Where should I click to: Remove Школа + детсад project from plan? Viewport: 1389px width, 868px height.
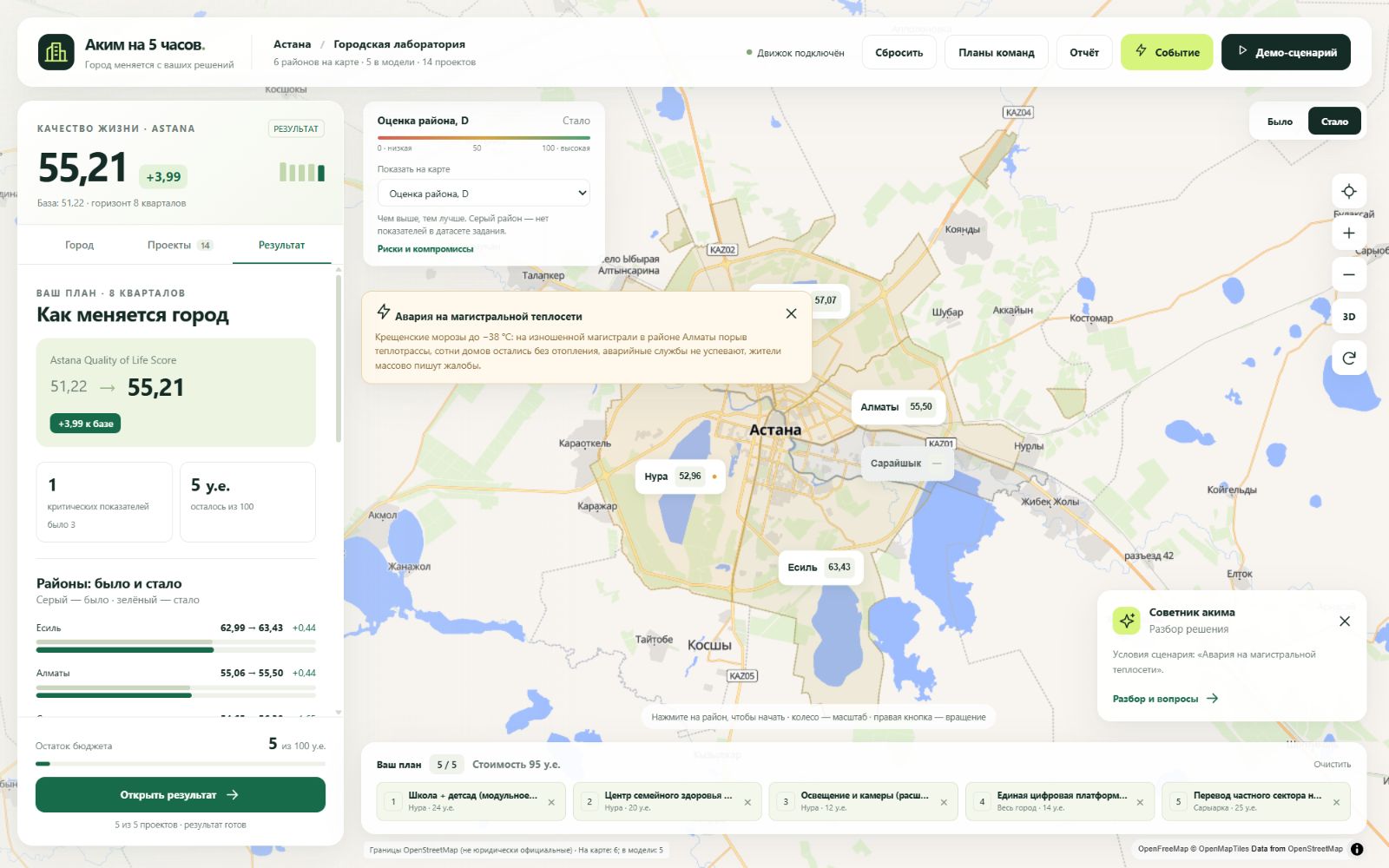pyautogui.click(x=551, y=802)
